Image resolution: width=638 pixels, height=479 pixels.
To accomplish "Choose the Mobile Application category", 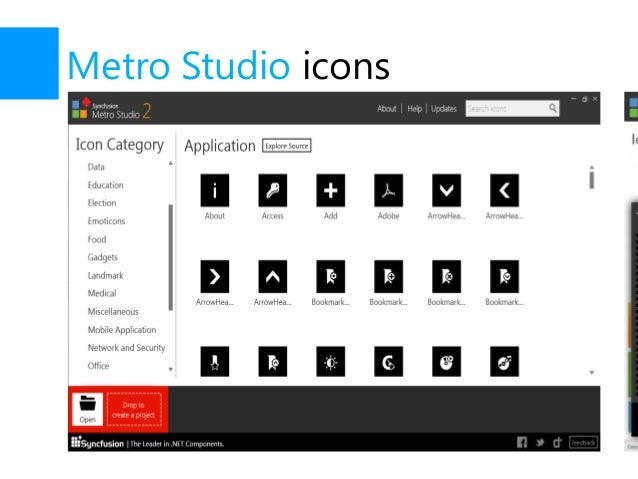I will tap(122, 330).
